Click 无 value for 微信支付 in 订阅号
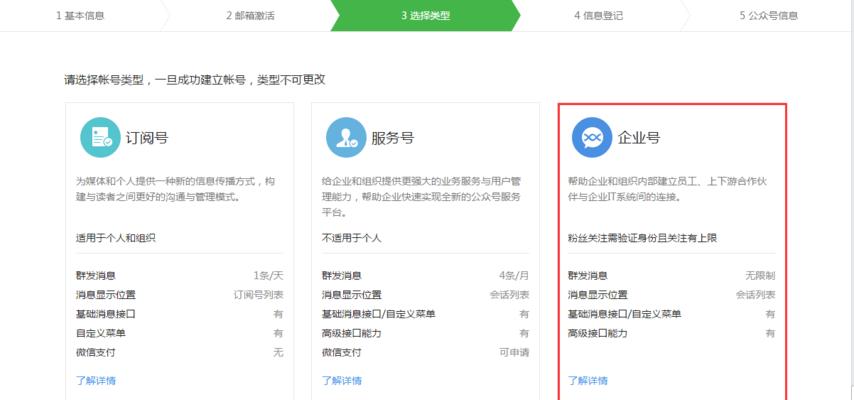The image size is (854, 400). (x=278, y=352)
